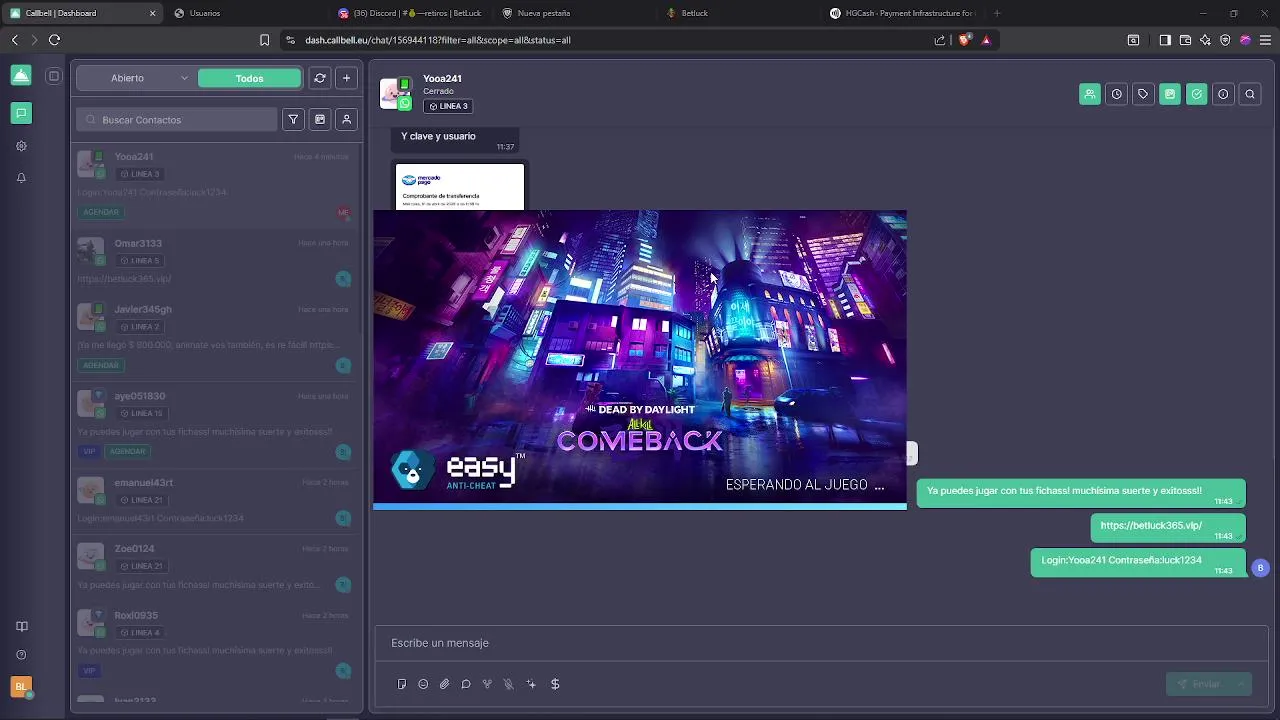Reload the page in browser toolbar

(54, 40)
